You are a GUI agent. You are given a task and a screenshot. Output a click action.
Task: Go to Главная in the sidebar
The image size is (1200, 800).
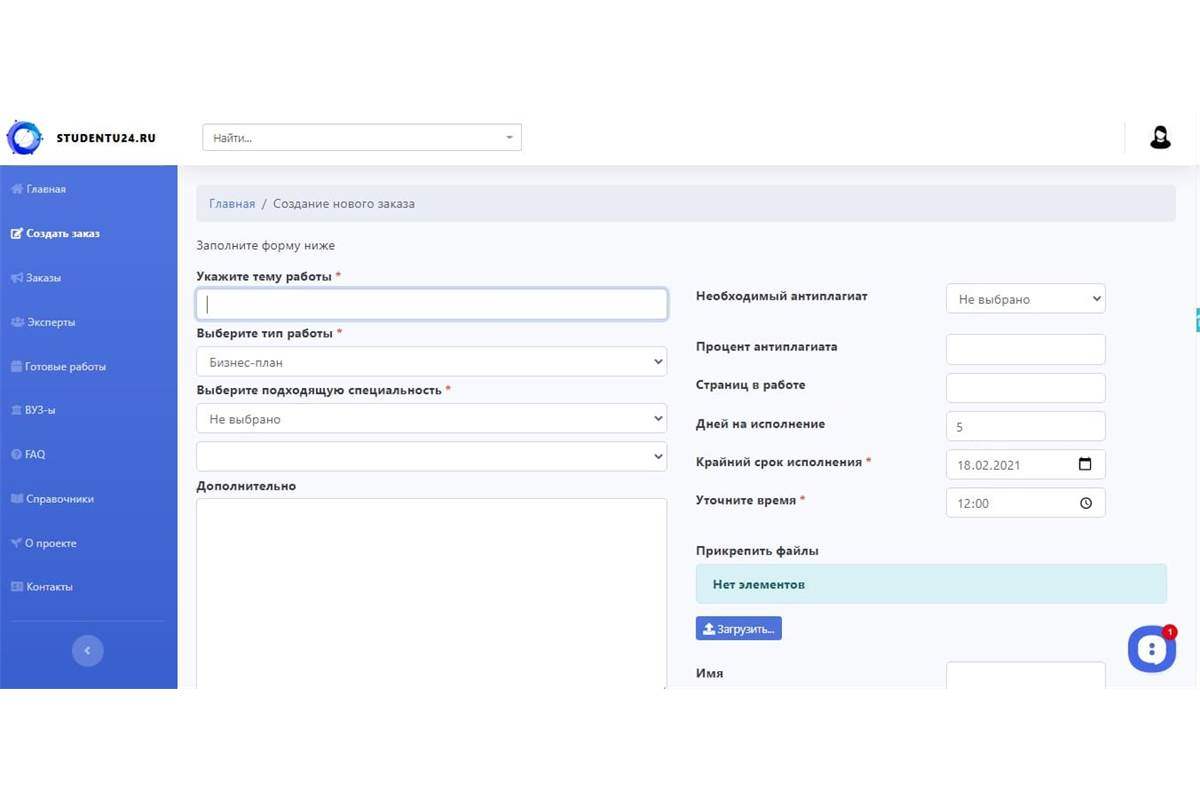click(46, 189)
